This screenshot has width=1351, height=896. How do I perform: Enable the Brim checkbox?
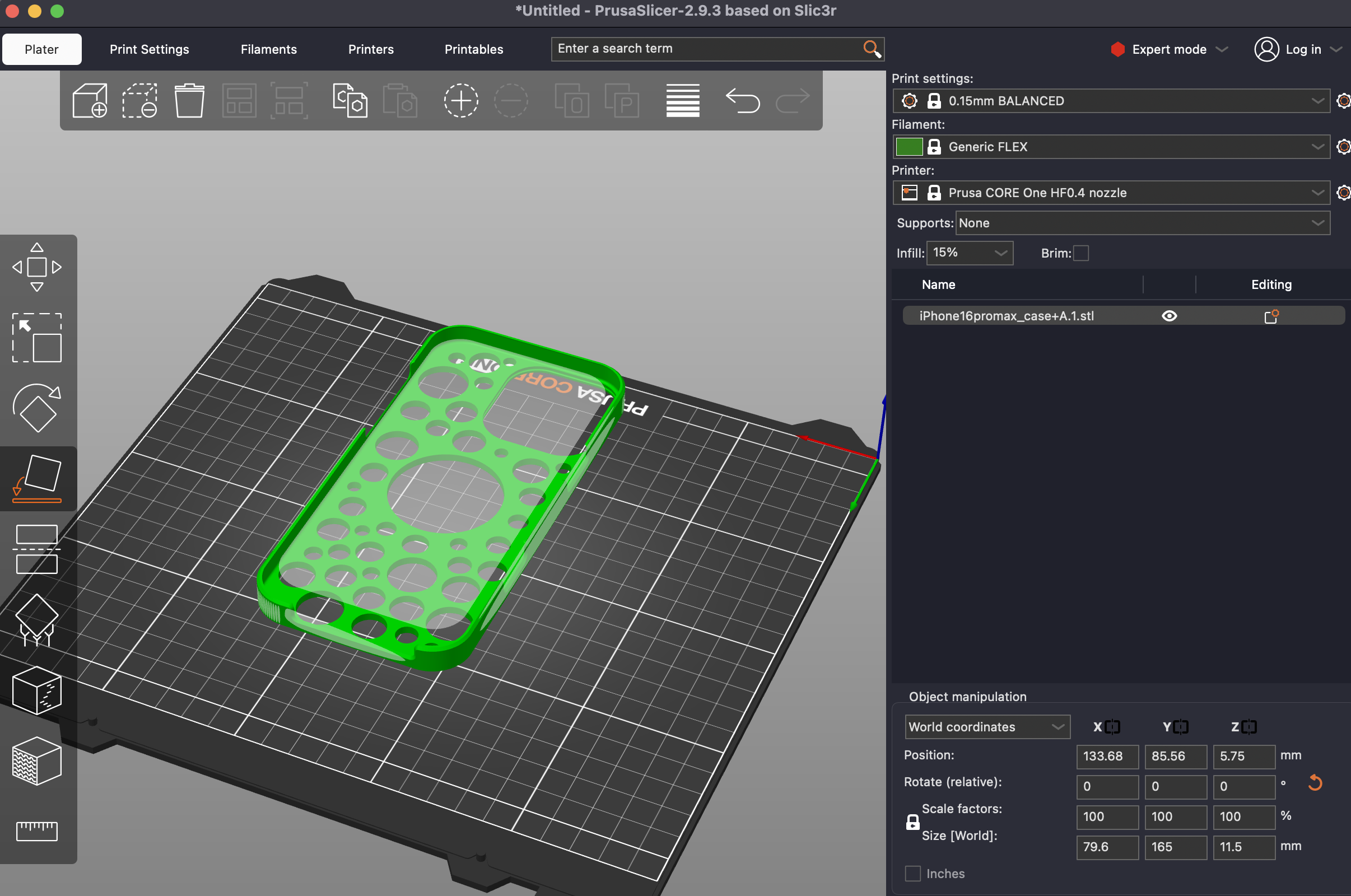tap(1080, 253)
